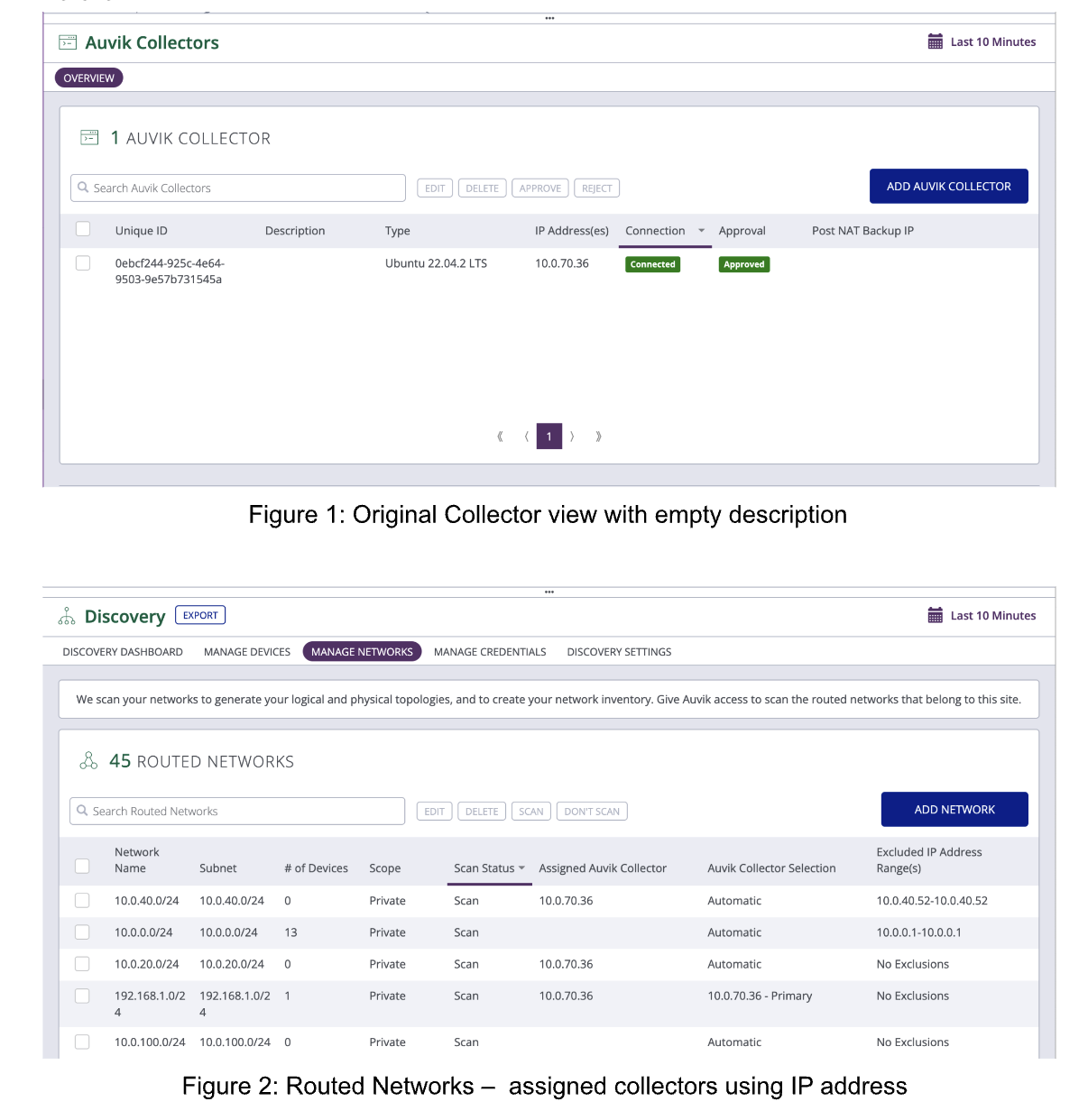Screen dimensions: 1088x1120
Task: Select the Overview tab
Action: pos(88,78)
